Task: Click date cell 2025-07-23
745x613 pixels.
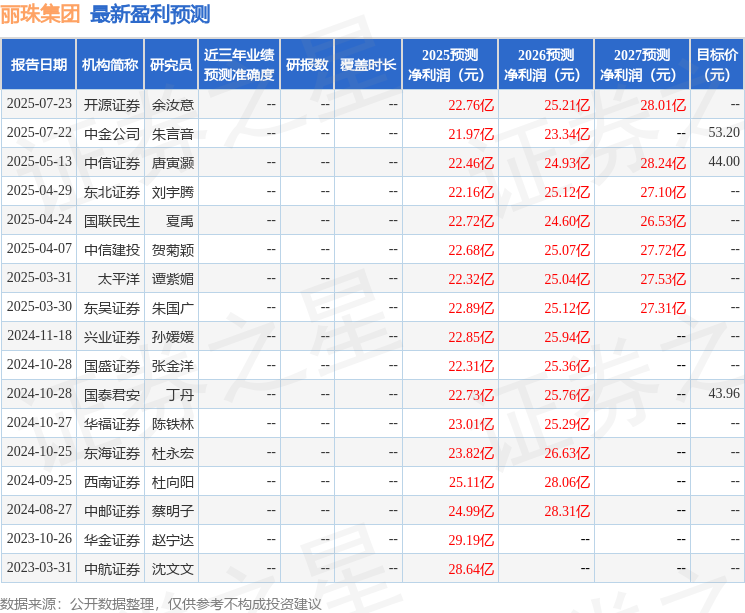Action: 39,104
